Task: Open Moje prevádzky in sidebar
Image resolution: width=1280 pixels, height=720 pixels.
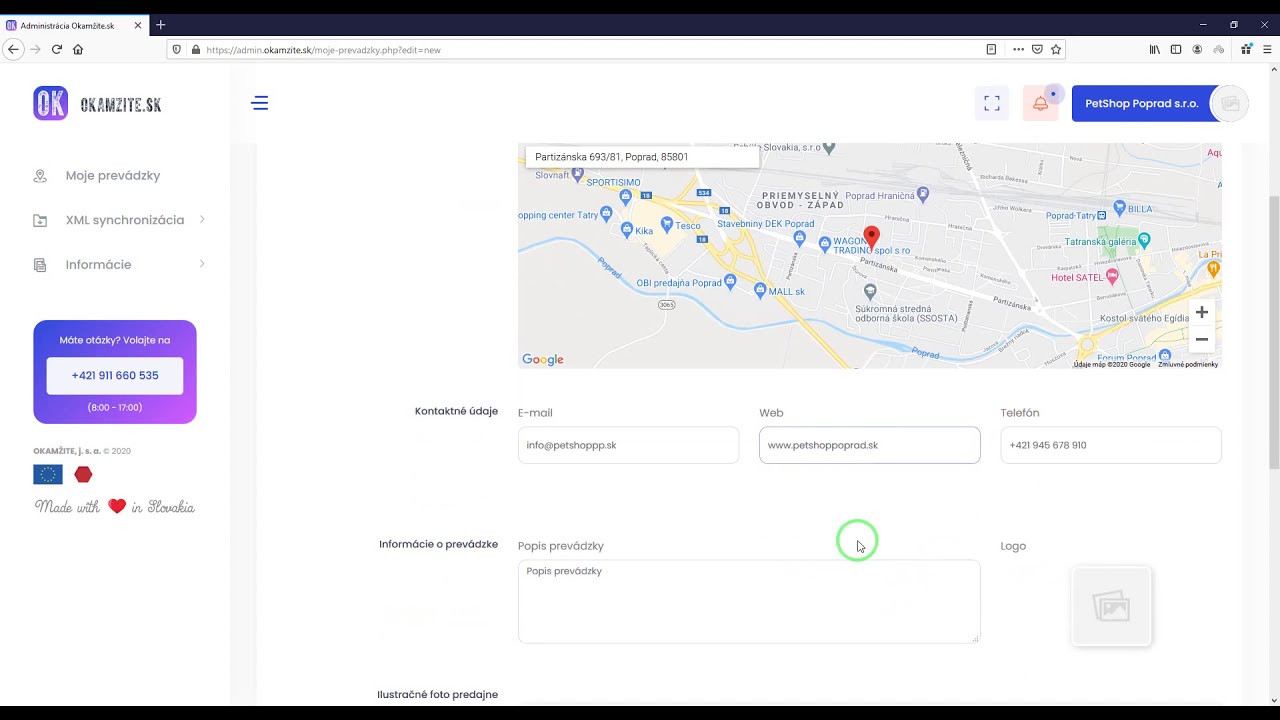Action: click(113, 175)
